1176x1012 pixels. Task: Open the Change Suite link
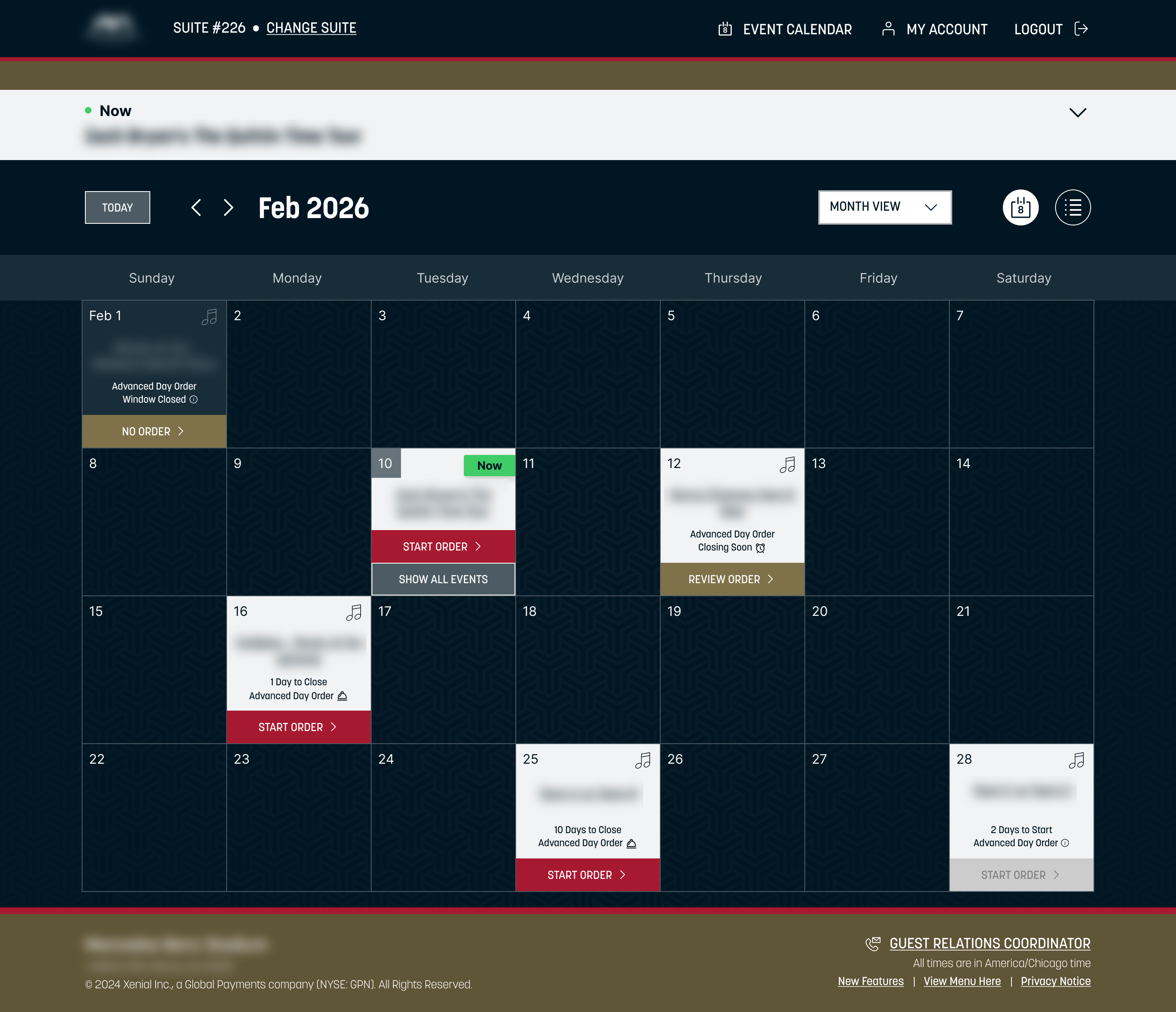tap(311, 28)
